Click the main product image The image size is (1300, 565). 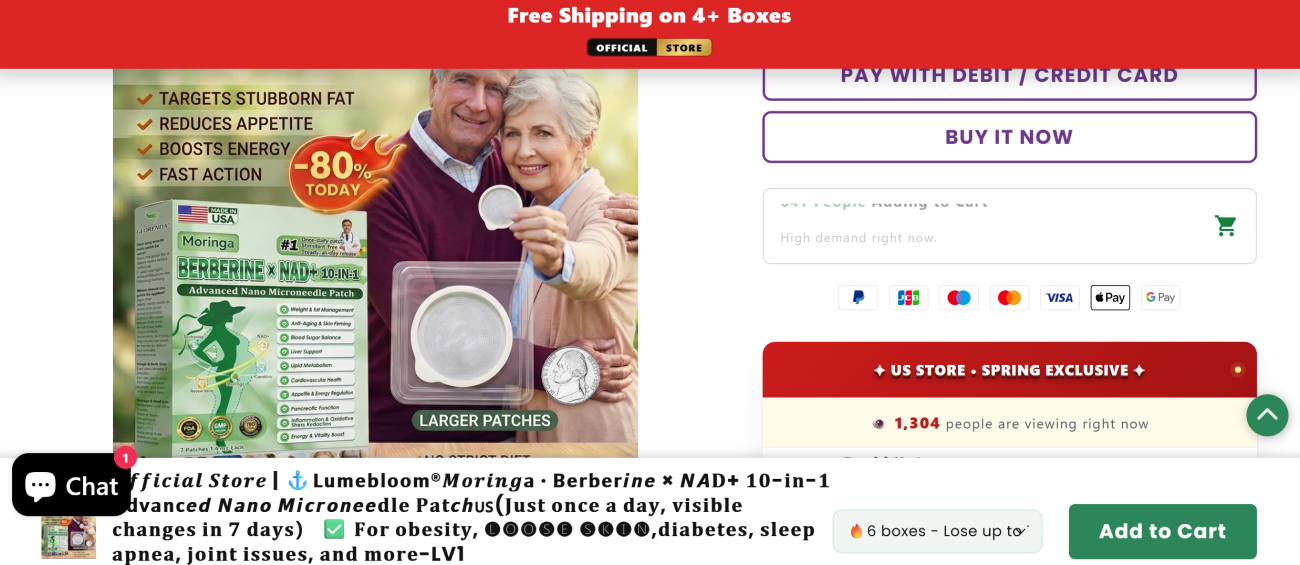click(x=375, y=263)
